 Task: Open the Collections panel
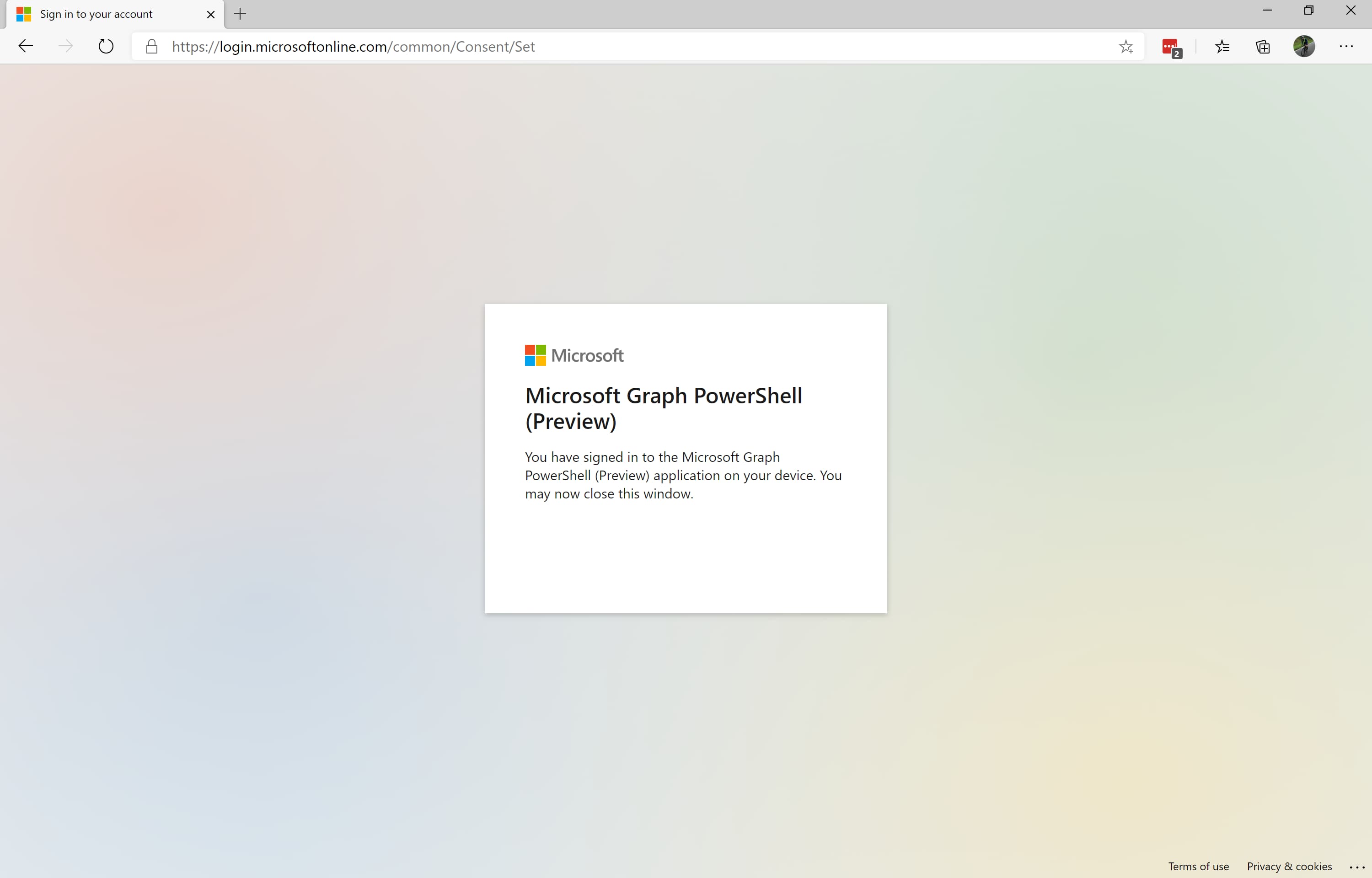coord(1263,47)
